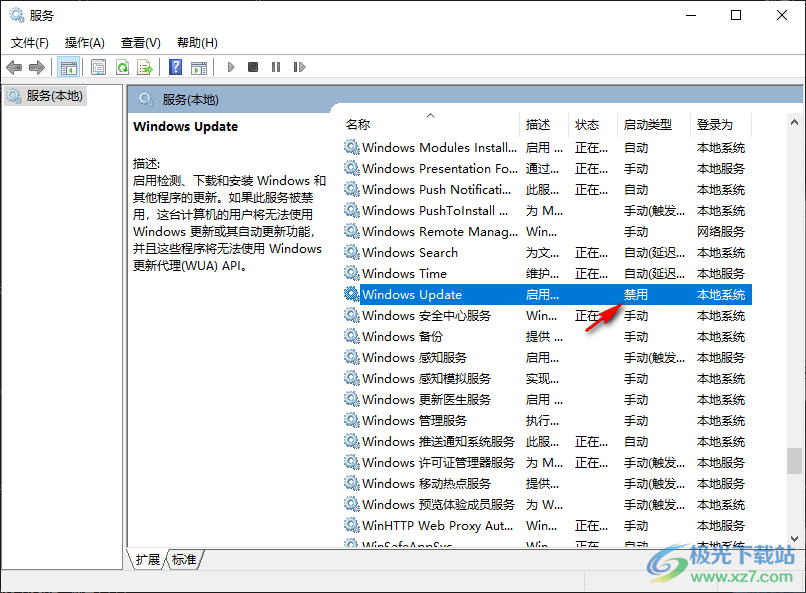
Task: Select Windows Modules Installer service row
Action: [x=547, y=148]
